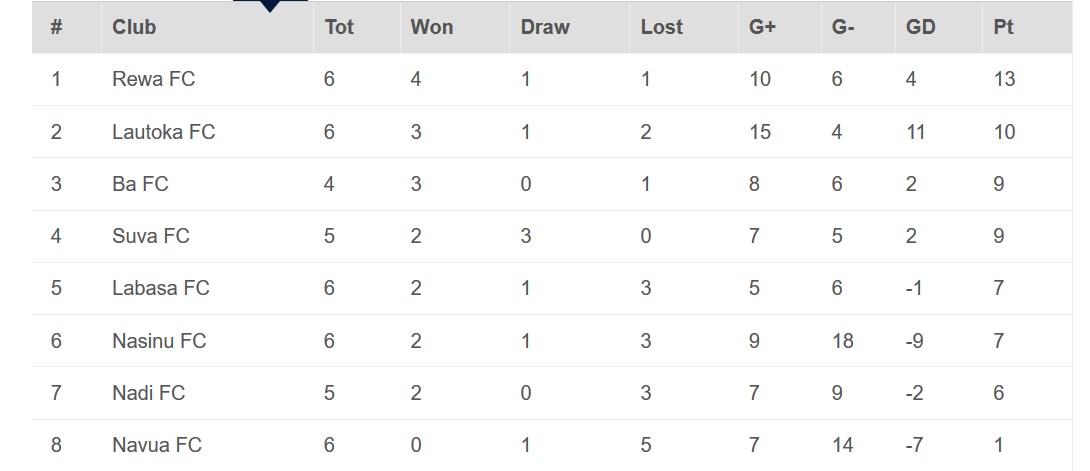Click the # rank column header
This screenshot has width=1090, height=471.
tap(56, 28)
